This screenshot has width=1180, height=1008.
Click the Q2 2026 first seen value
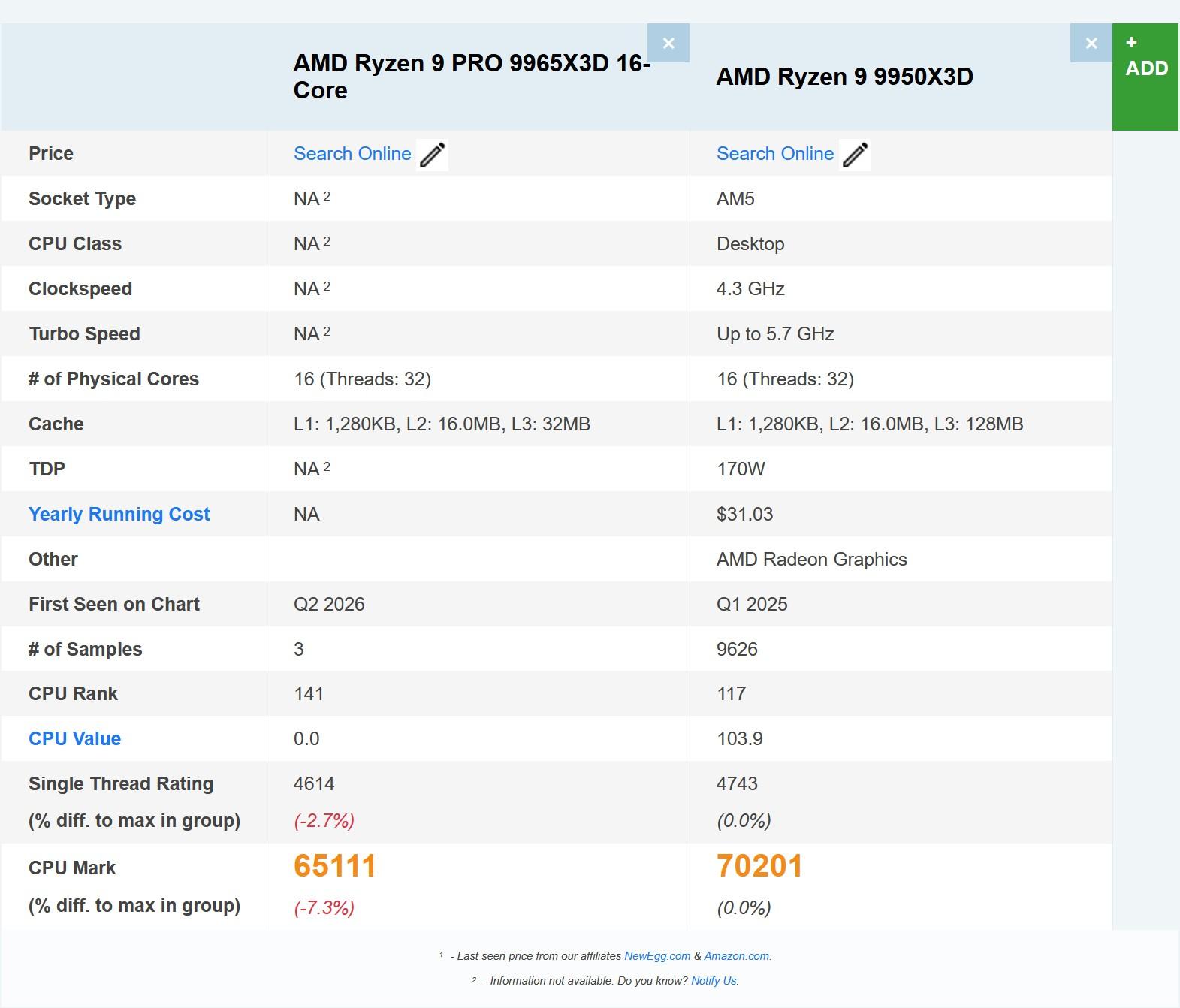coord(329,604)
